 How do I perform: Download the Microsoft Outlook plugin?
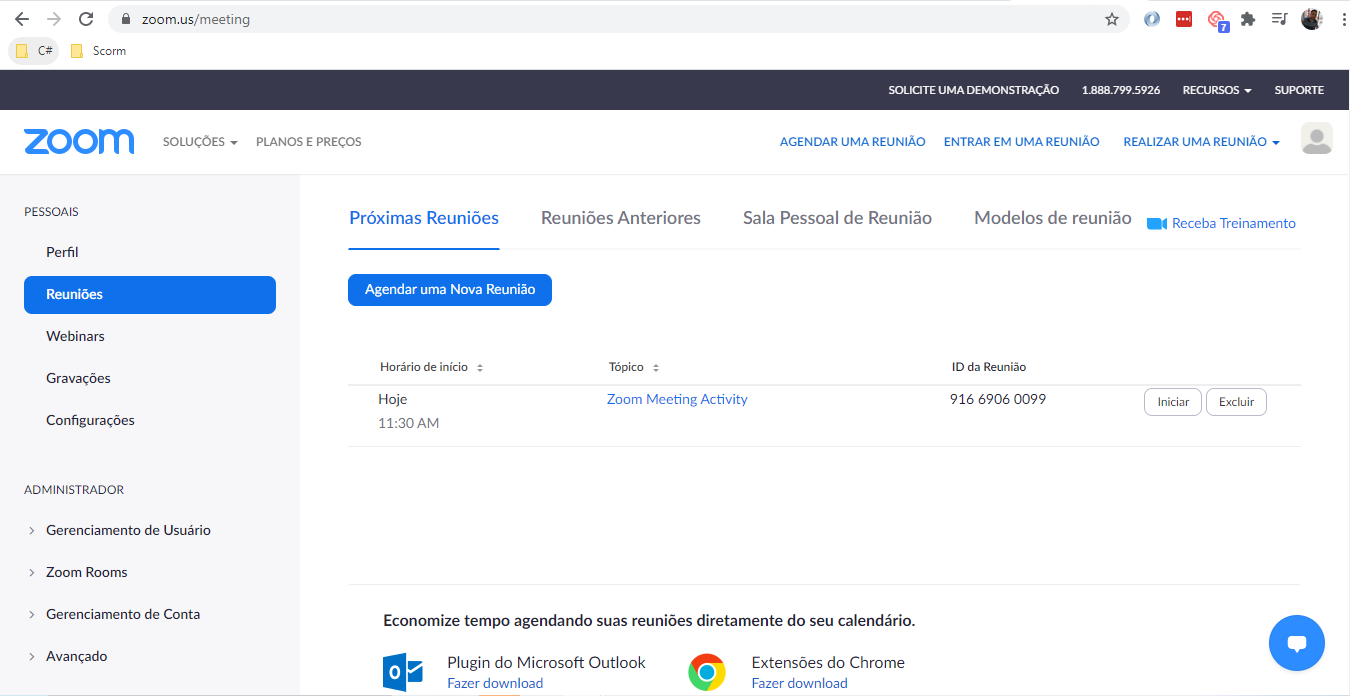coord(495,684)
